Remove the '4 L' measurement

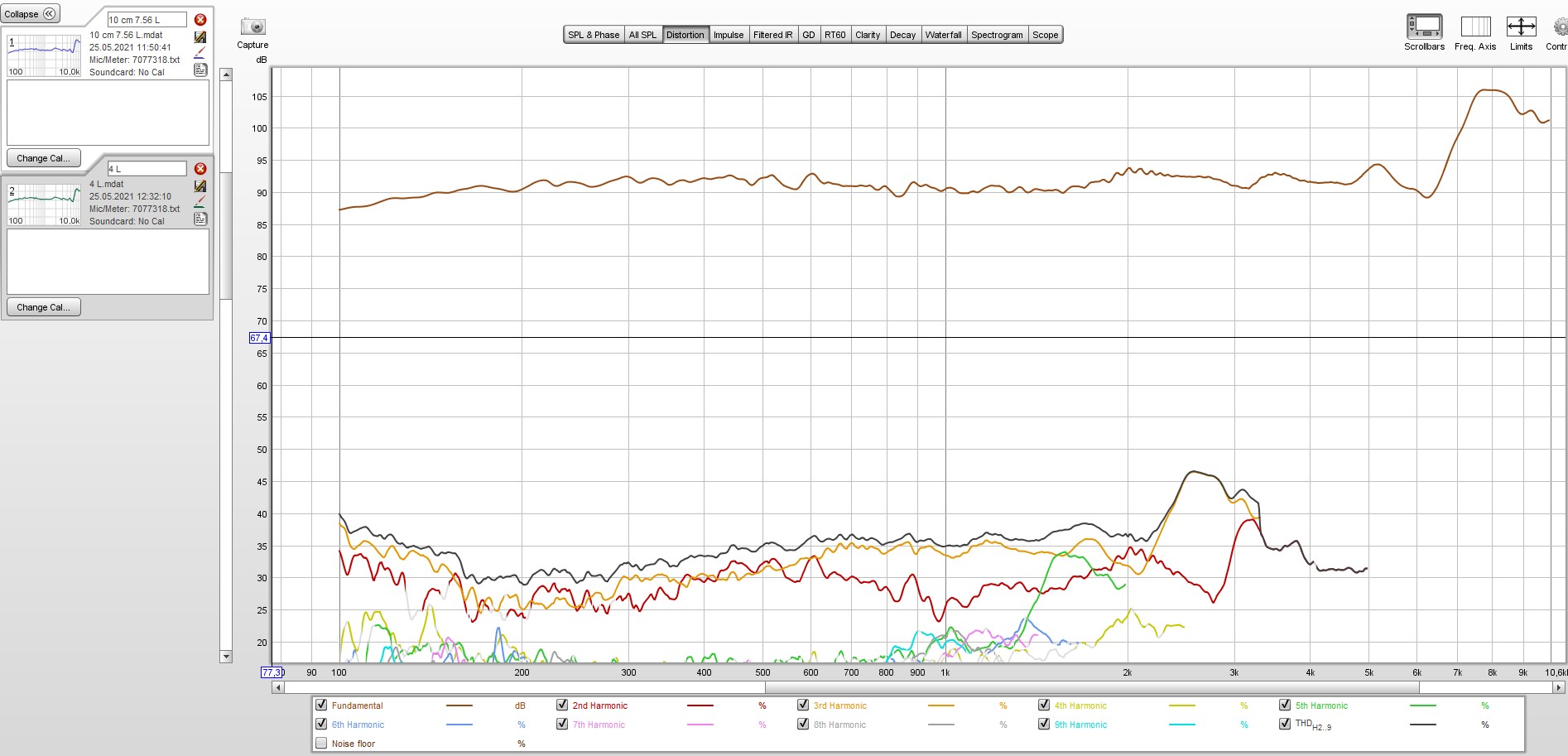(200, 168)
